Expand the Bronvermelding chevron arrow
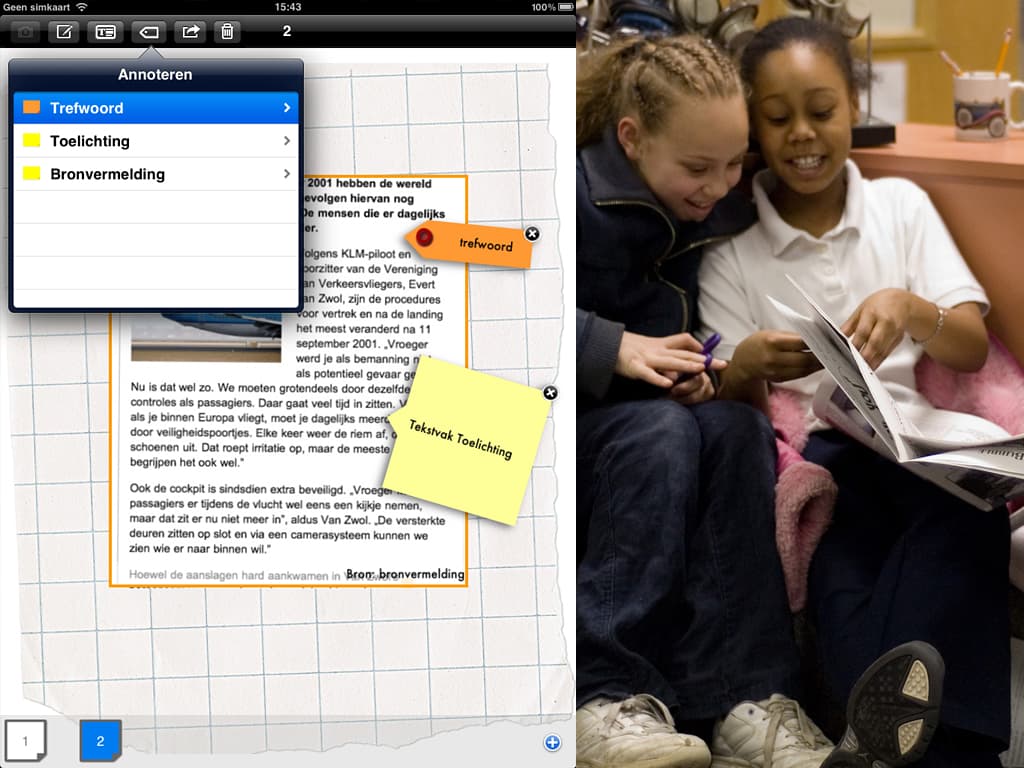Viewport: 1024px width, 768px height. pyautogui.click(x=287, y=174)
